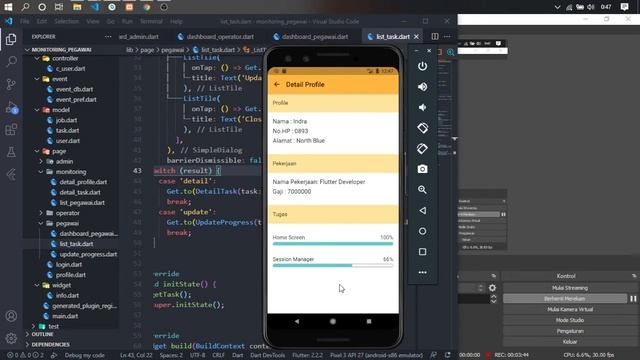Take emulator screenshot with camera icon
Screen dimensions: 640x360
(x=422, y=169)
